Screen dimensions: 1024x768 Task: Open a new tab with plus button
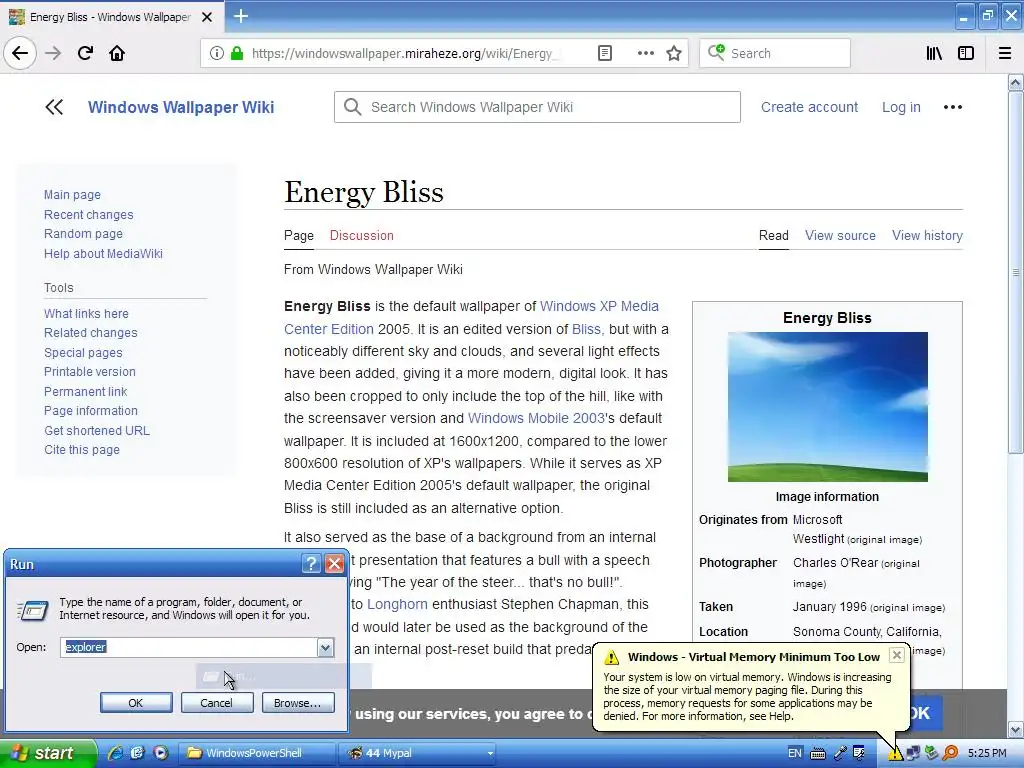(240, 16)
